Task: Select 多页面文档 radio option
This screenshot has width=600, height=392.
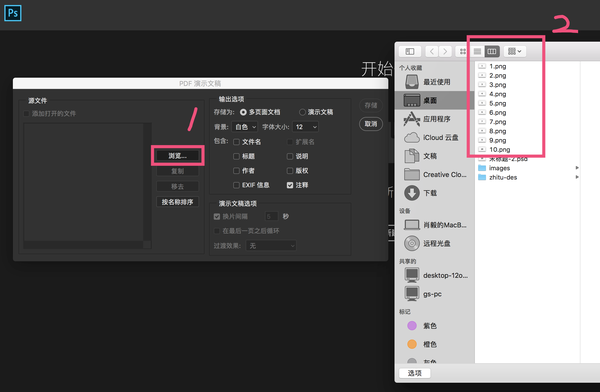Action: pos(243,112)
